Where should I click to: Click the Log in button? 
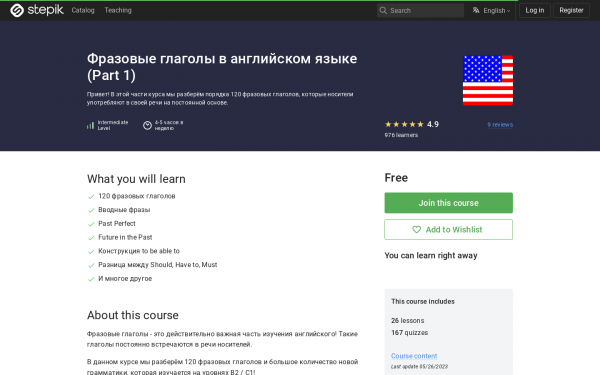pos(535,10)
